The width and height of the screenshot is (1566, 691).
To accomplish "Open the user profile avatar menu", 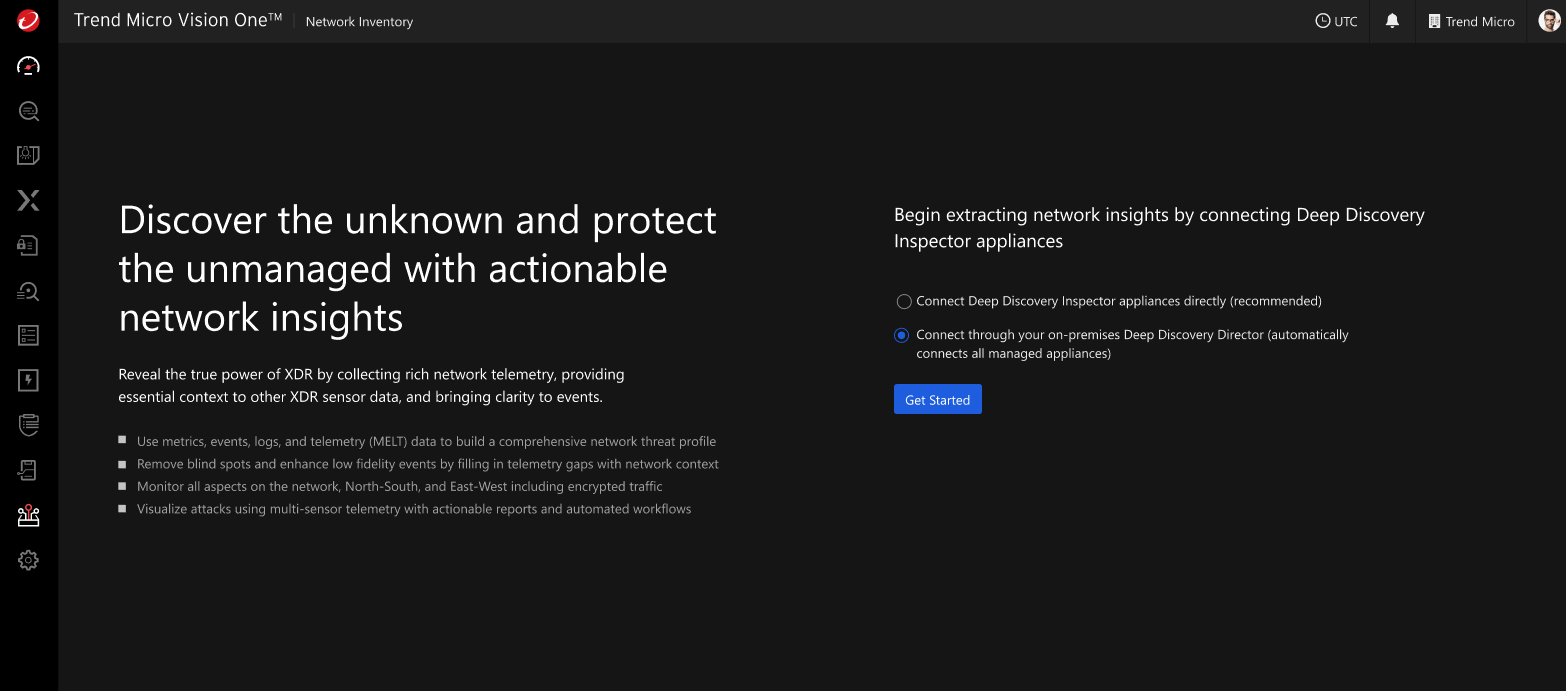I will coord(1548,21).
